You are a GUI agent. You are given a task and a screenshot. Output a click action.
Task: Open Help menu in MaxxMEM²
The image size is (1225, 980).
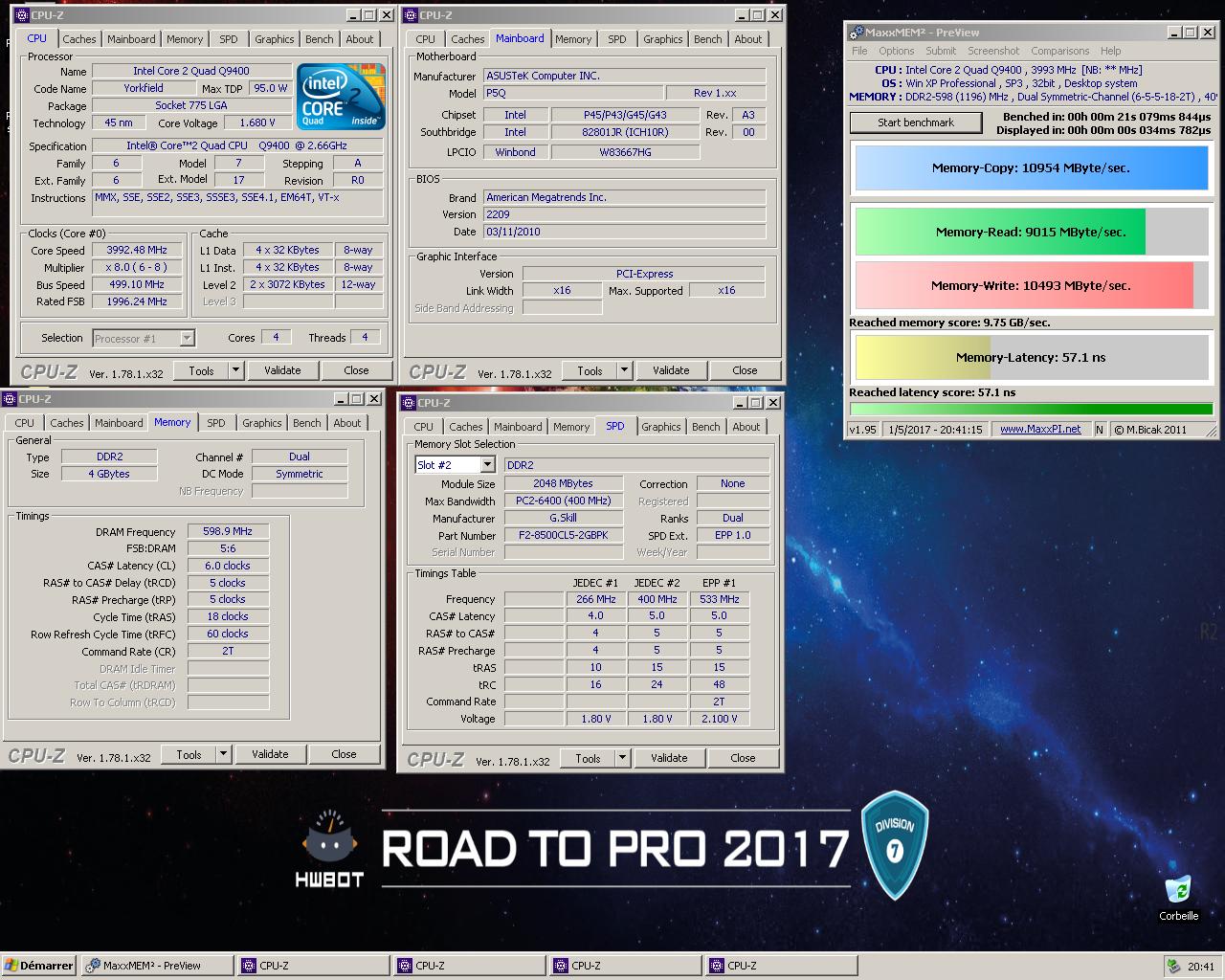coord(1110,51)
